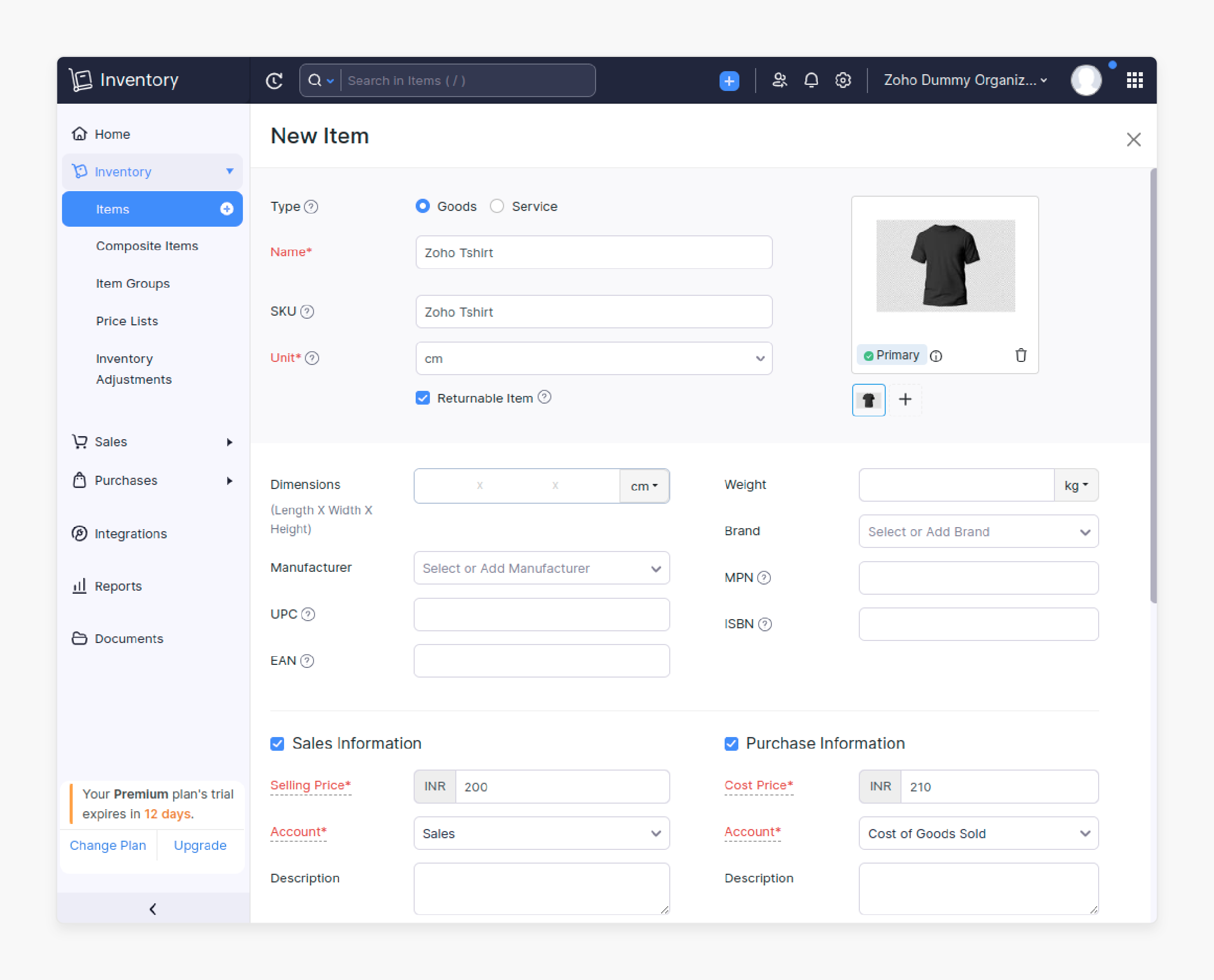Open recent history clock icon
Viewport: 1214px width, 980px height.
(x=274, y=81)
